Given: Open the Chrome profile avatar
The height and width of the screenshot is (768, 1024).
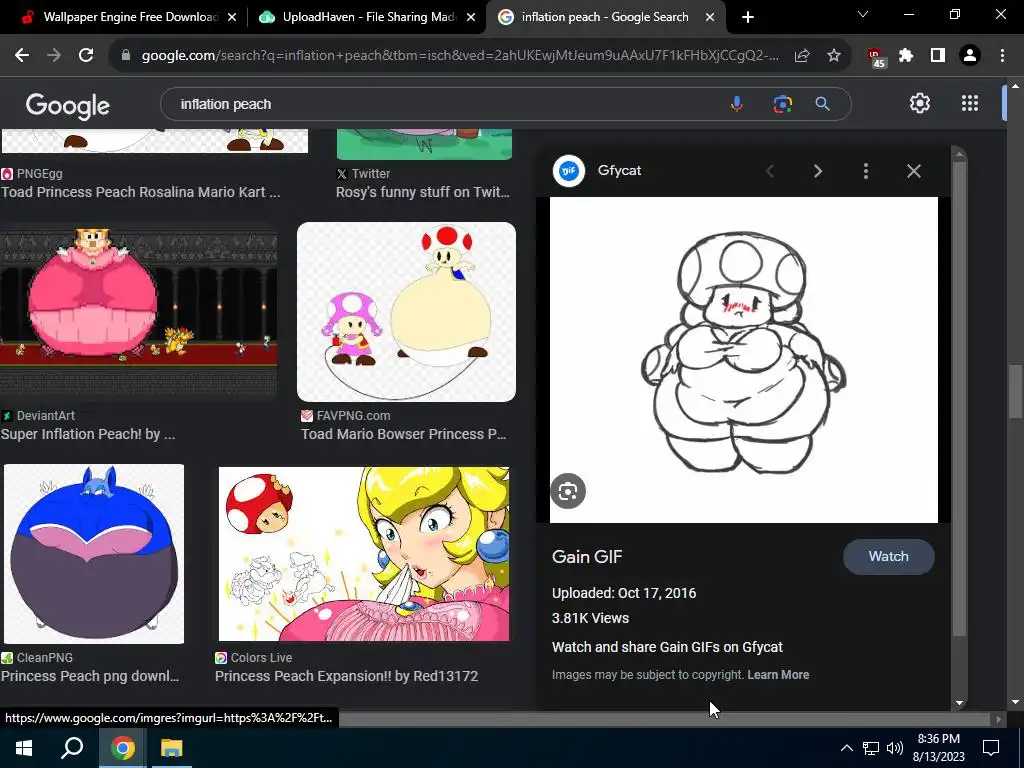Looking at the screenshot, I should coord(970,56).
